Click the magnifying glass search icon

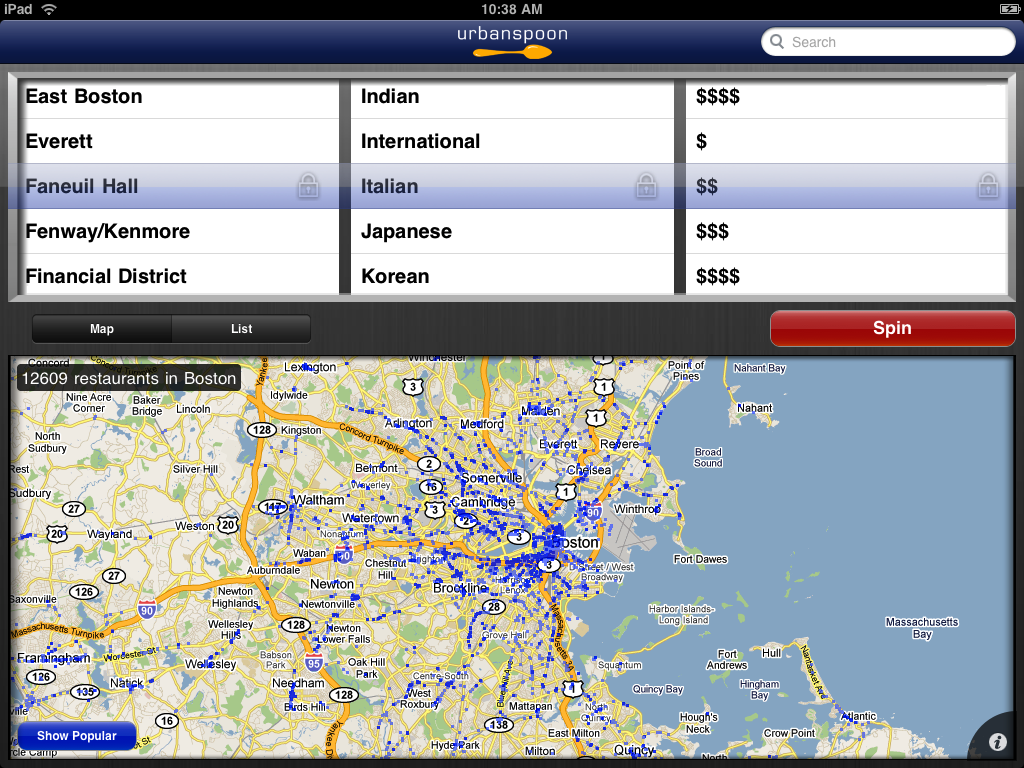click(x=778, y=42)
